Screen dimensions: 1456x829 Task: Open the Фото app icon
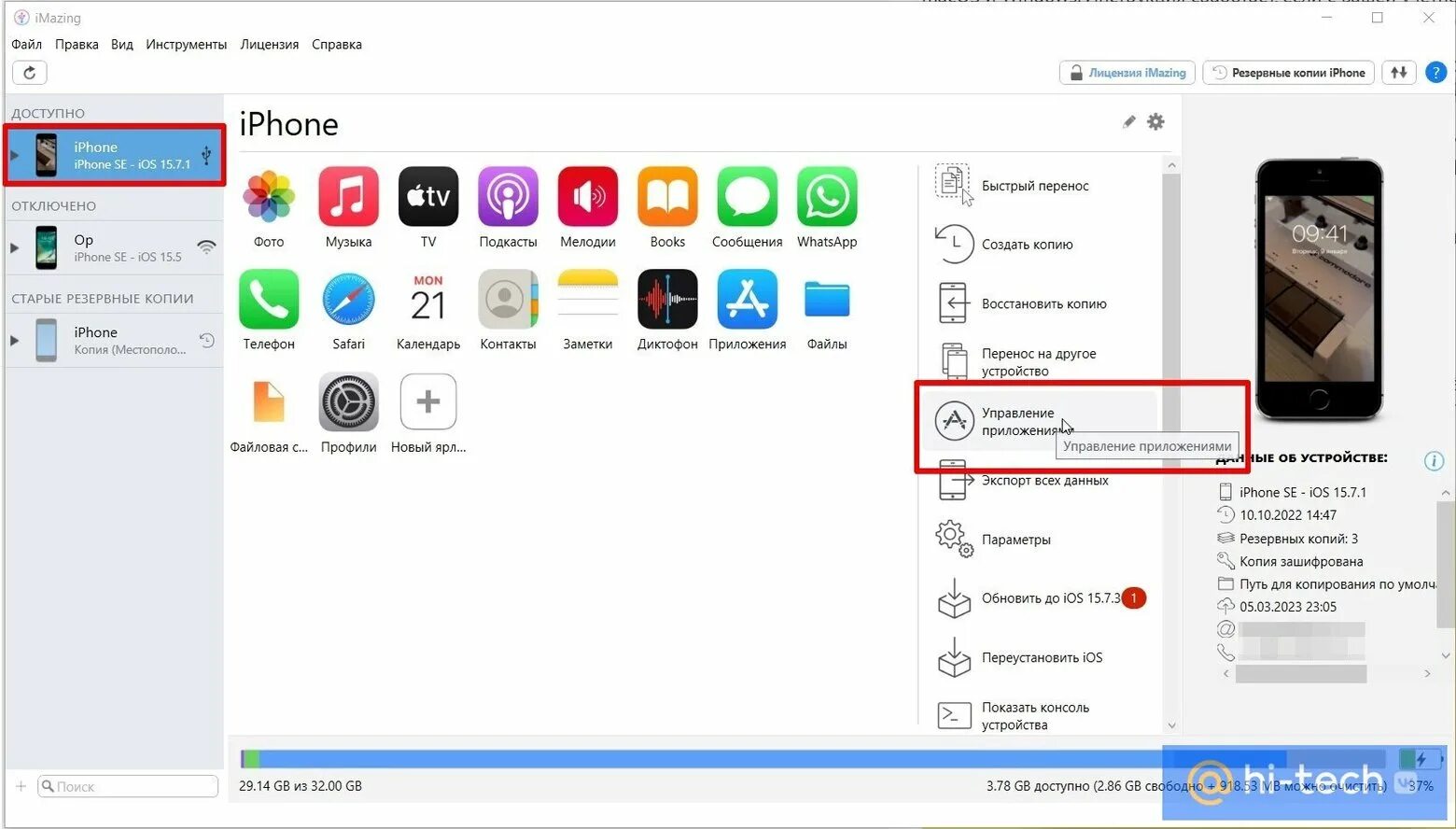point(269,197)
